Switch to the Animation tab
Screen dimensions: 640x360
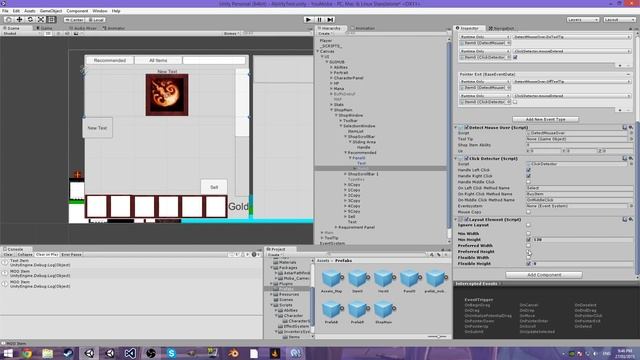point(362,28)
